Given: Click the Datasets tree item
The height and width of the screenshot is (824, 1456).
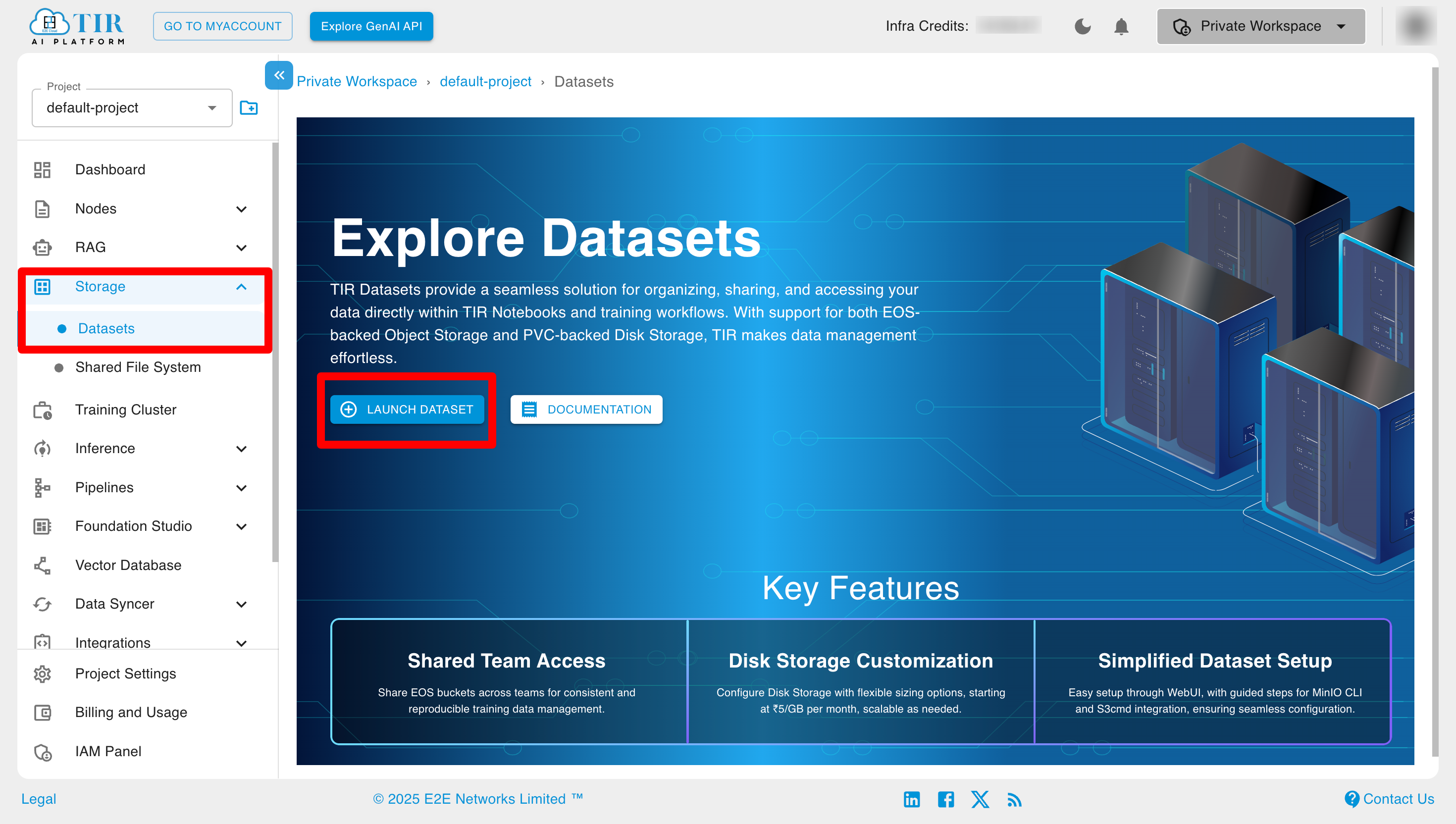Looking at the screenshot, I should [105, 327].
